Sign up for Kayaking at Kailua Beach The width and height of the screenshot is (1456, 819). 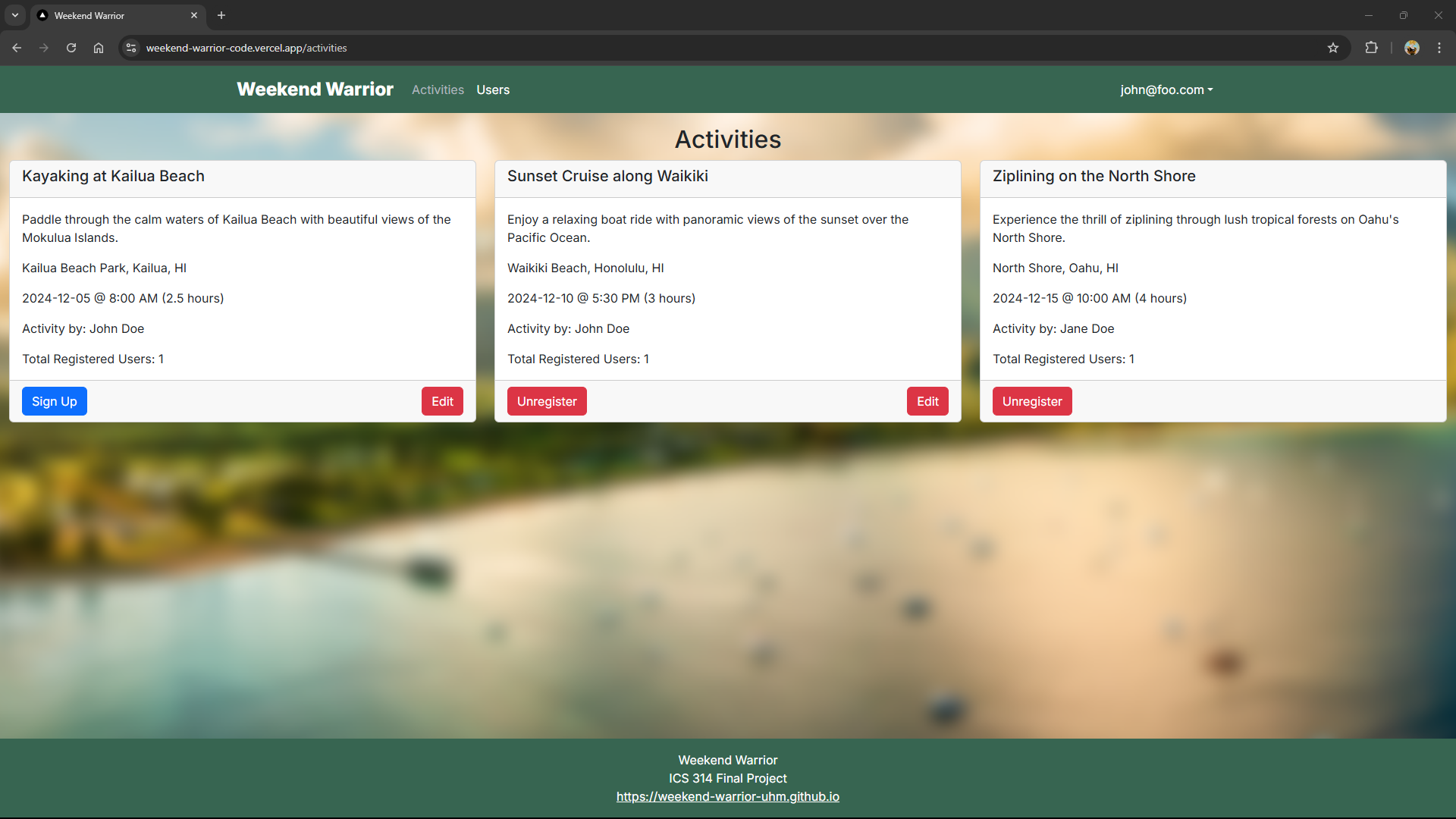click(x=54, y=400)
